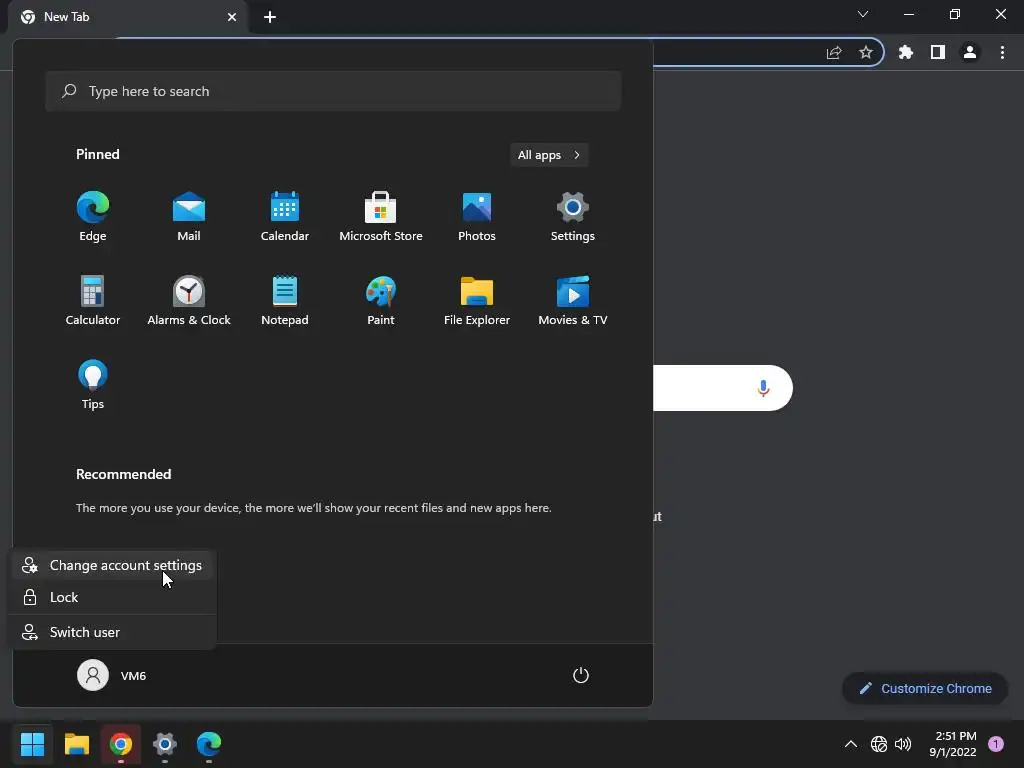Open Chrome profile icon
1024x768 pixels.
(970, 52)
